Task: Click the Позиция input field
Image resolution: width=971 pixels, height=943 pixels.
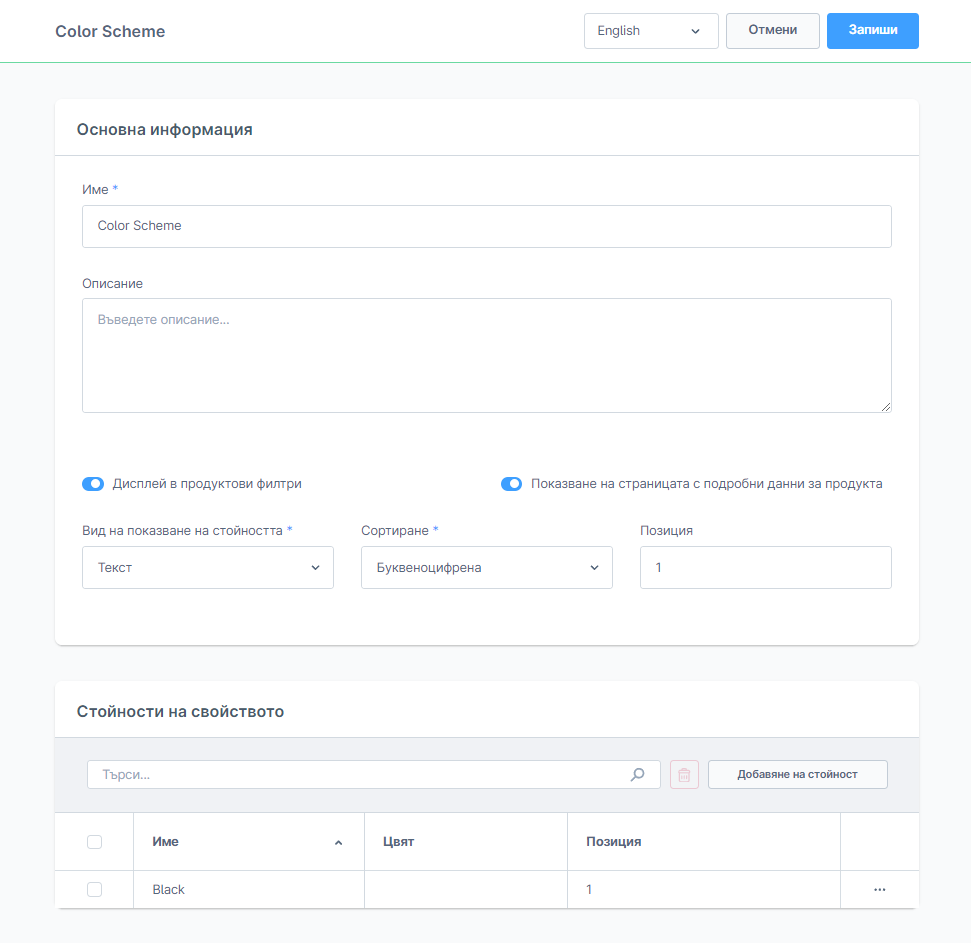Action: [x=765, y=567]
